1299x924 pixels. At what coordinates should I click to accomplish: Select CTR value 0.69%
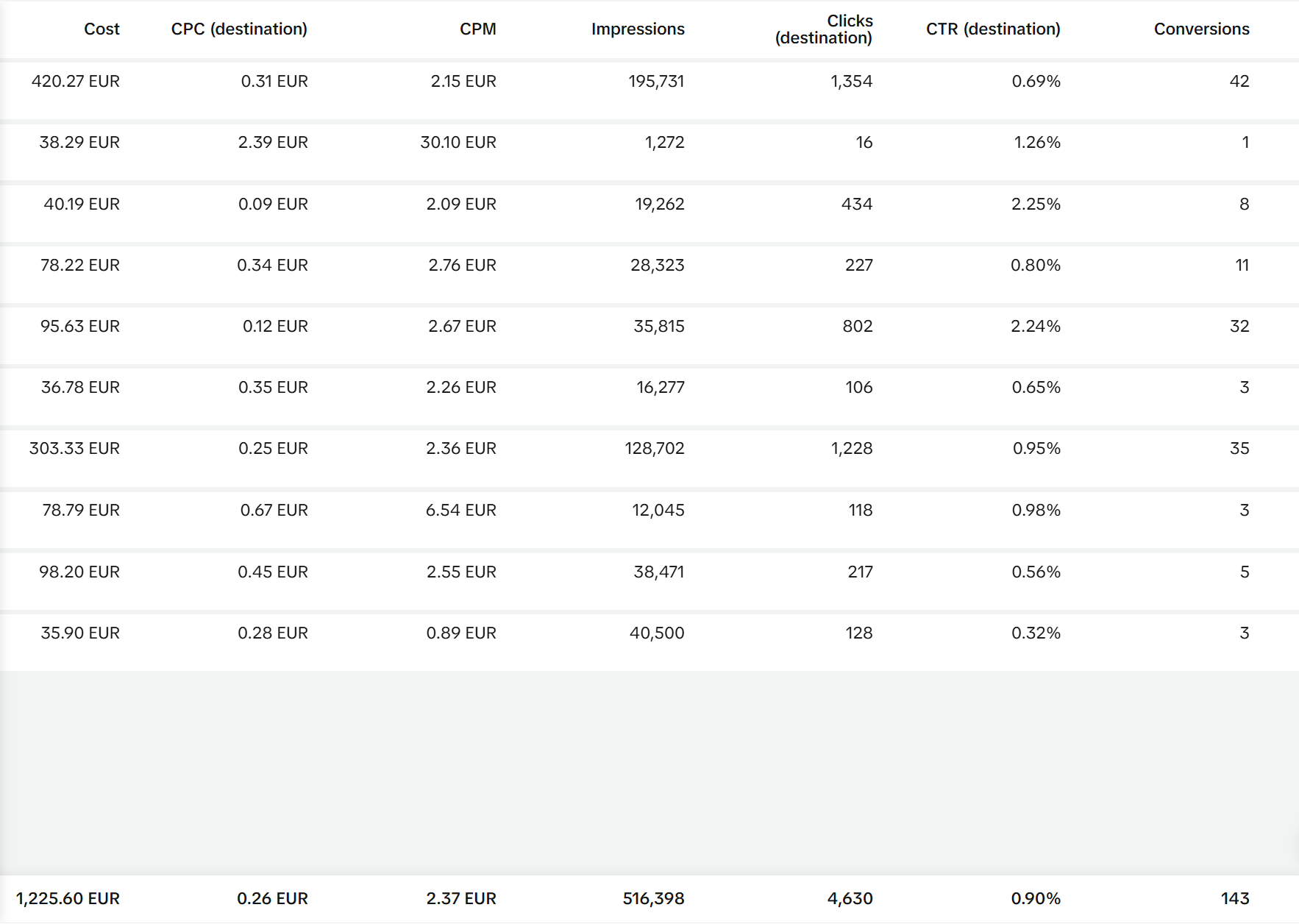click(1036, 82)
